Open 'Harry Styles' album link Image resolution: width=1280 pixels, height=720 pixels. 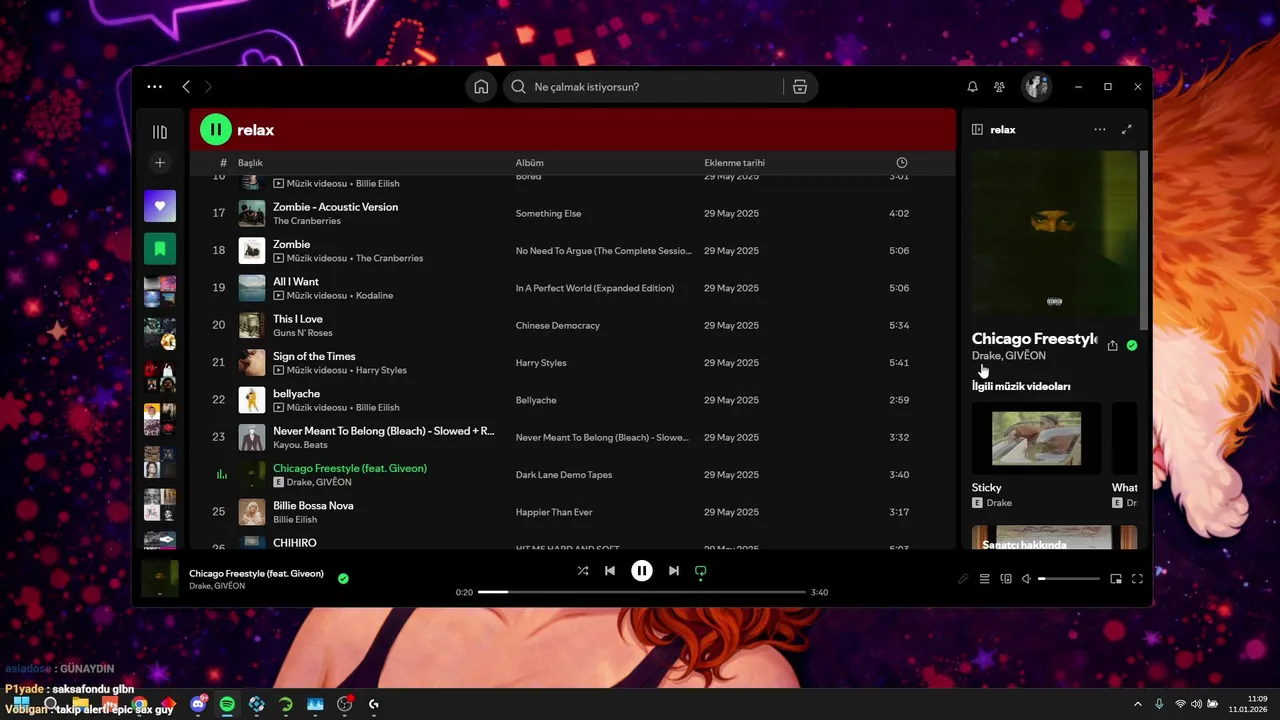[541, 363]
